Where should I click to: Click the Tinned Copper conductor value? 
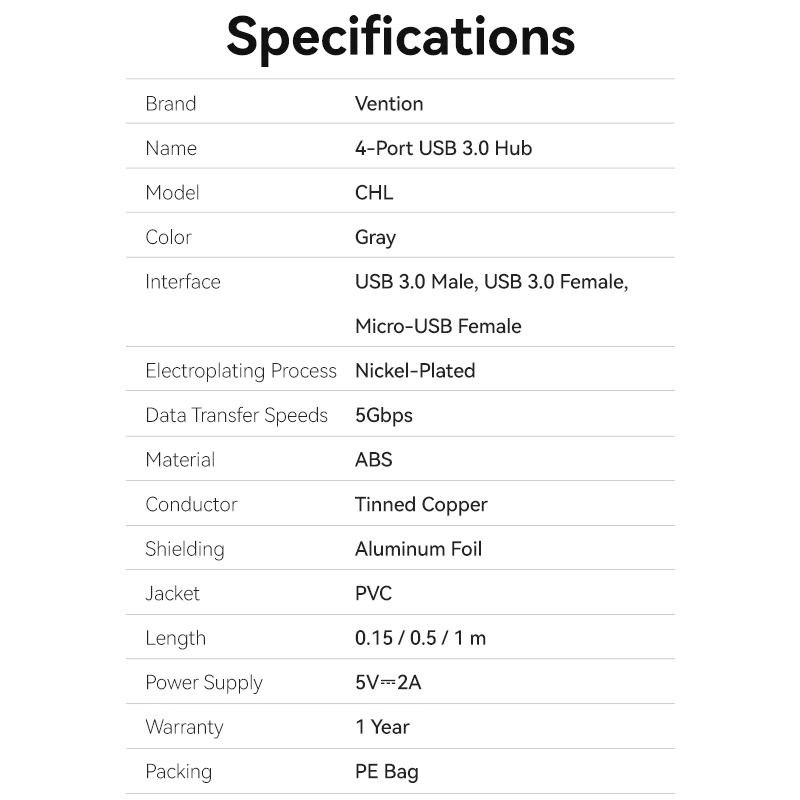point(421,504)
